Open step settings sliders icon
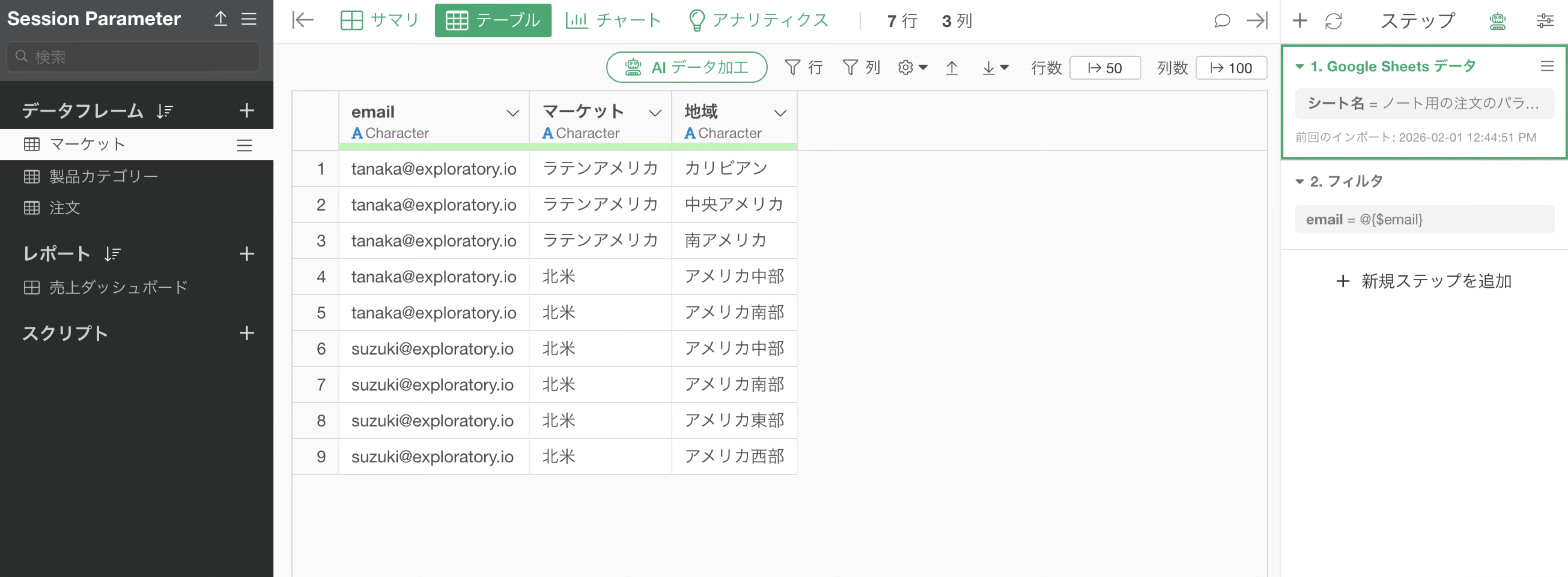Viewport: 1568px width, 577px height. pyautogui.click(x=1544, y=21)
